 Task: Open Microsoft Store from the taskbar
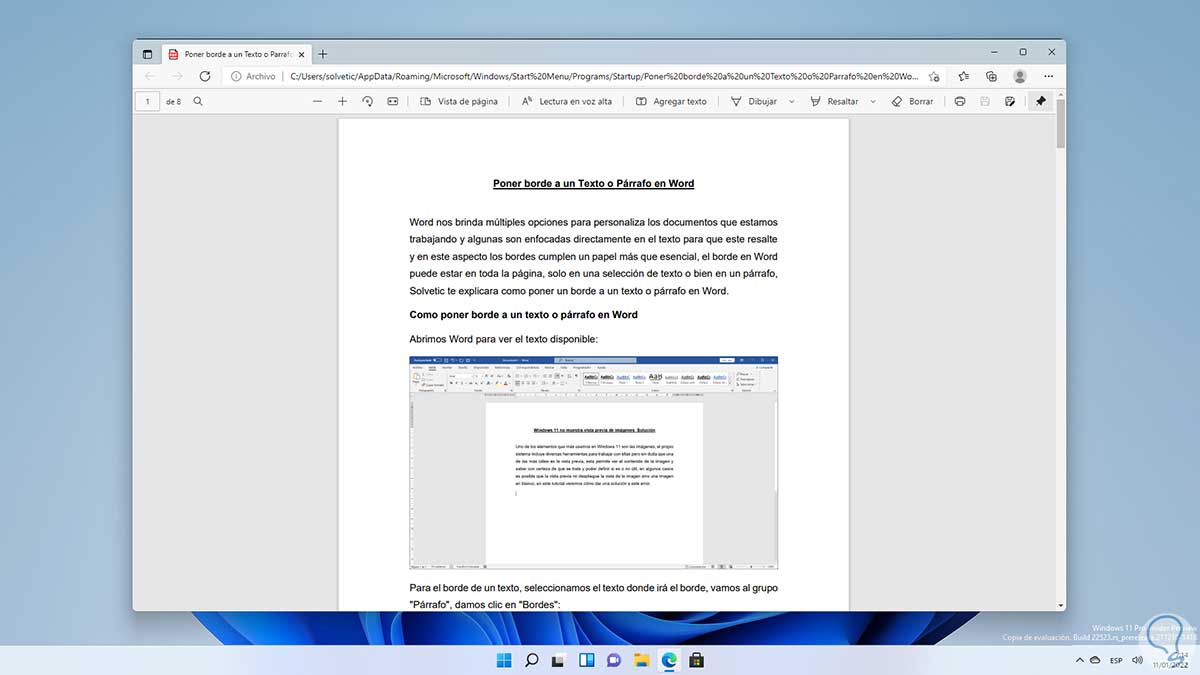tap(697, 660)
